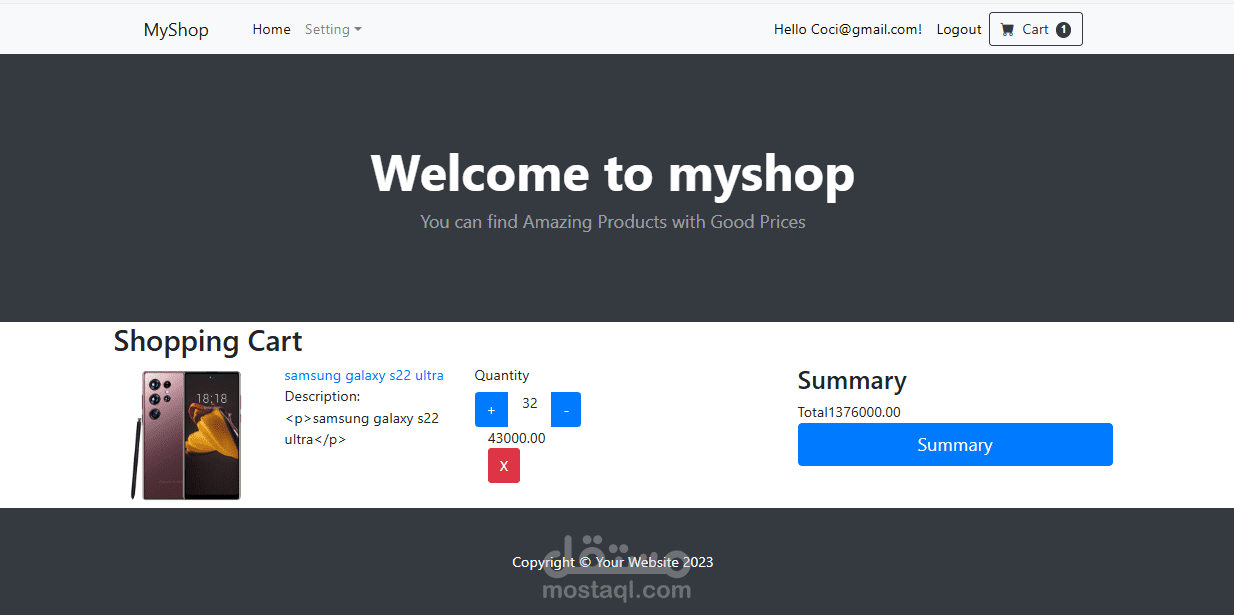Viewport: 1234px width, 615px height.
Task: Click the red X remove item button
Action: [503, 465]
